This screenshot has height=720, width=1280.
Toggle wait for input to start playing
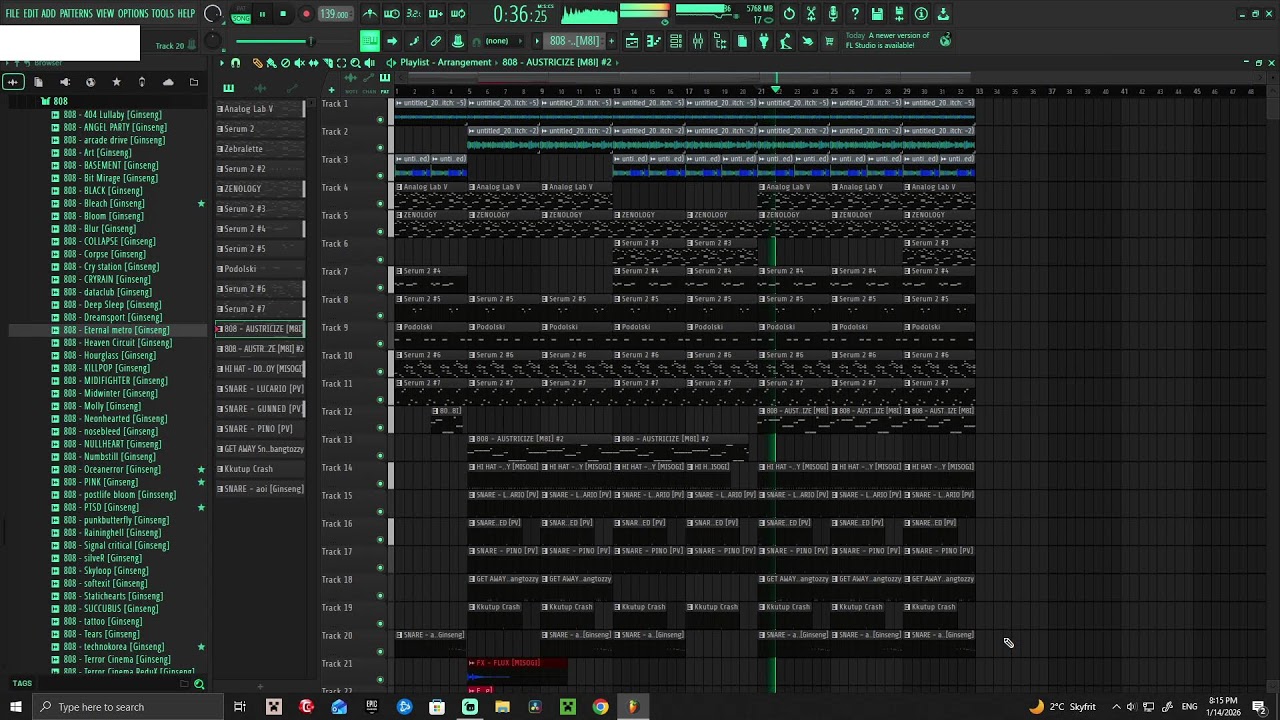pyautogui.click(x=392, y=14)
